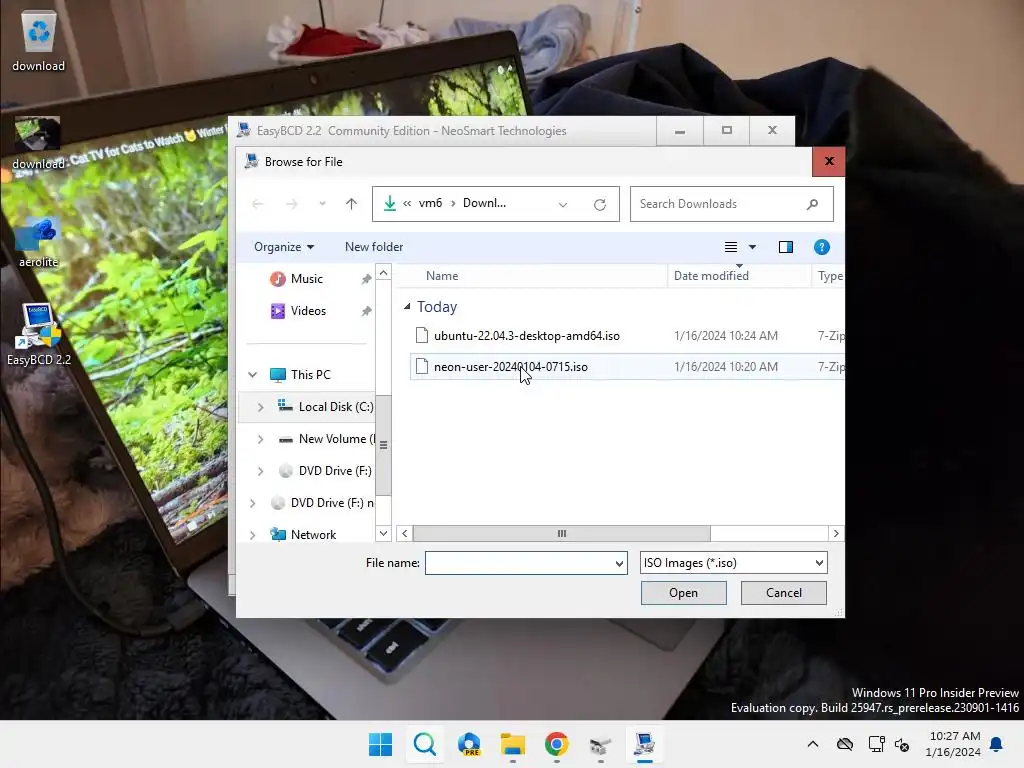Viewport: 1024px width, 768px height.
Task: Open the Windows Start menu
Action: [x=380, y=744]
